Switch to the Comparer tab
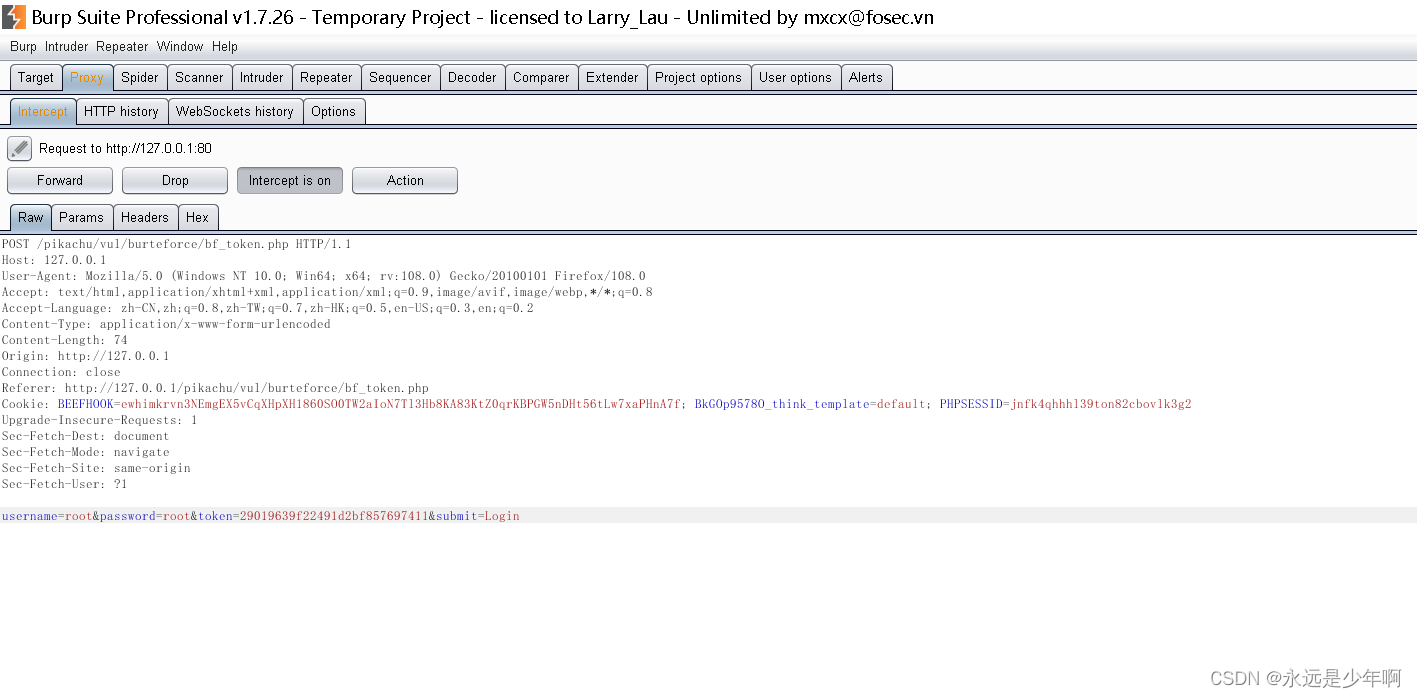This screenshot has width=1417, height=698. pyautogui.click(x=541, y=77)
